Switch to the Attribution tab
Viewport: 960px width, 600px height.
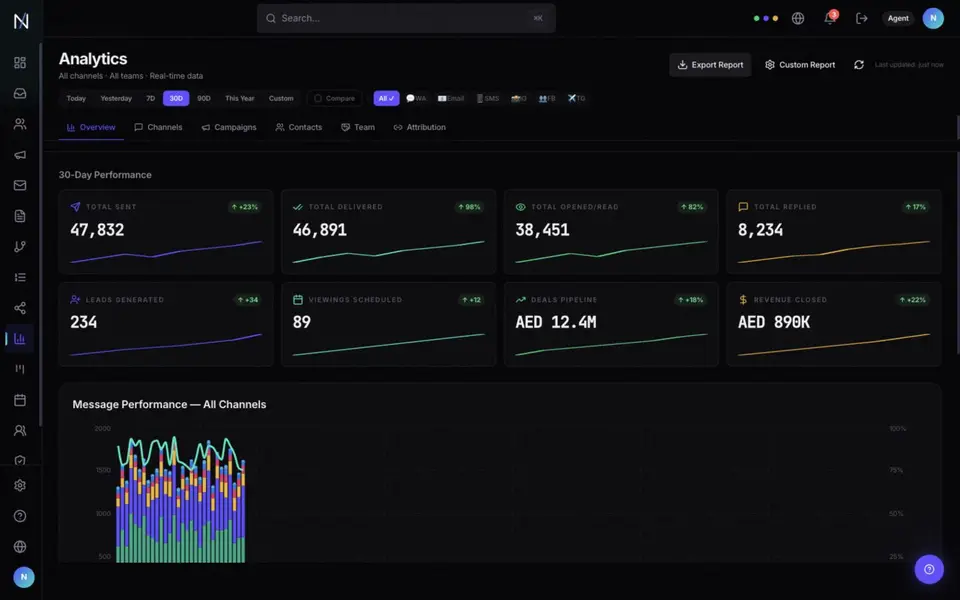[x=419, y=127]
